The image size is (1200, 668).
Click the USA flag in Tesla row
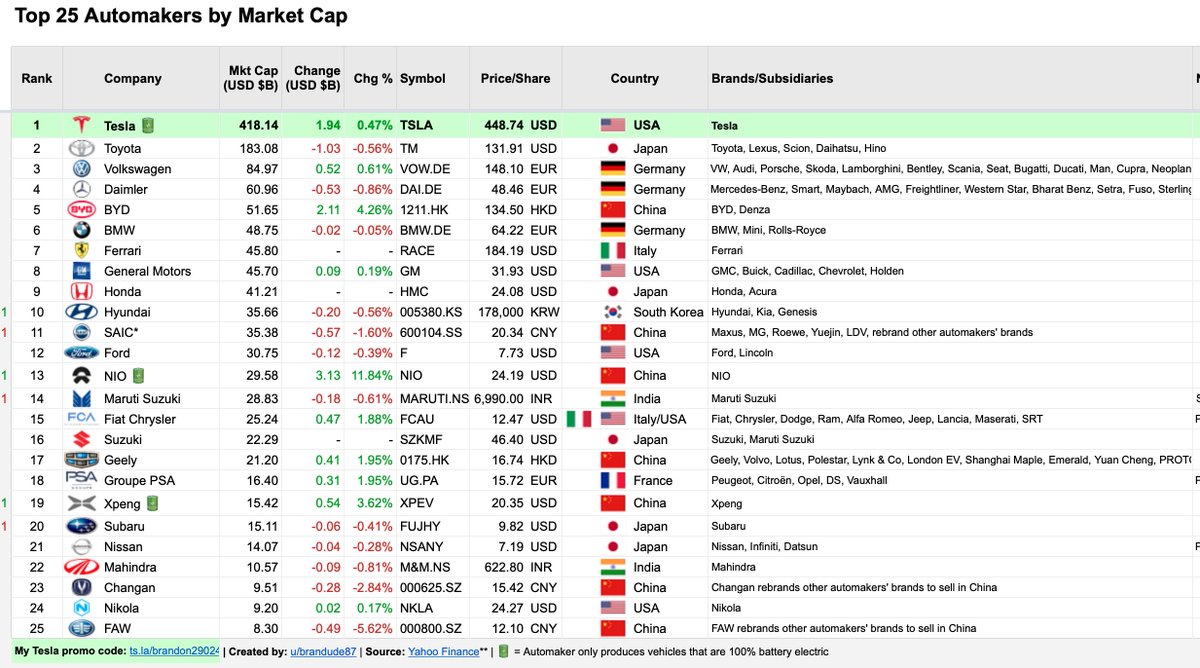click(613, 125)
